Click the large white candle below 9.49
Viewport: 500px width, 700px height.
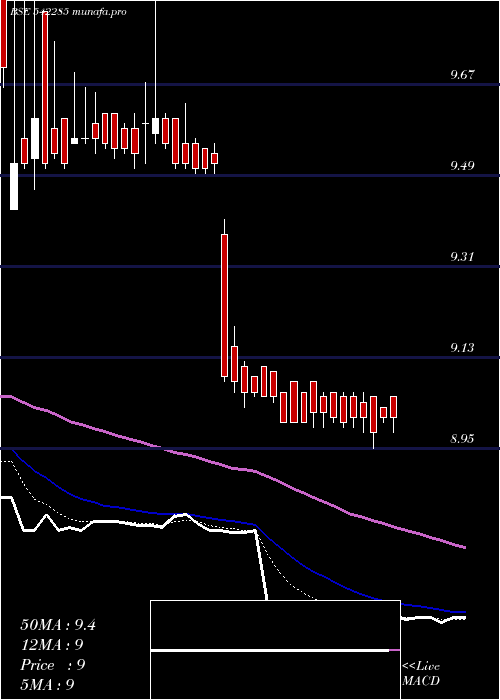[14, 186]
